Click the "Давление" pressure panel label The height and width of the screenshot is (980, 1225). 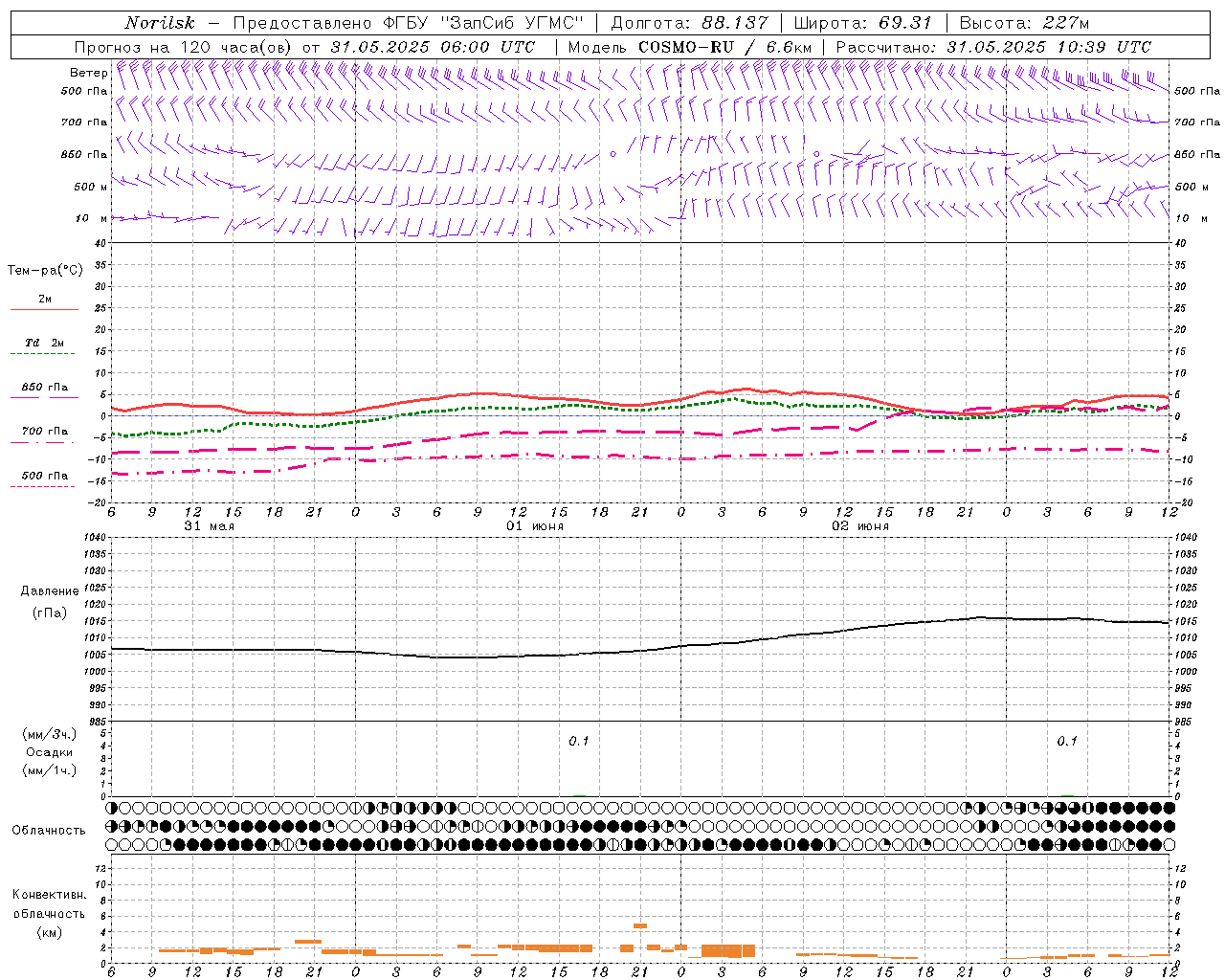[50, 591]
